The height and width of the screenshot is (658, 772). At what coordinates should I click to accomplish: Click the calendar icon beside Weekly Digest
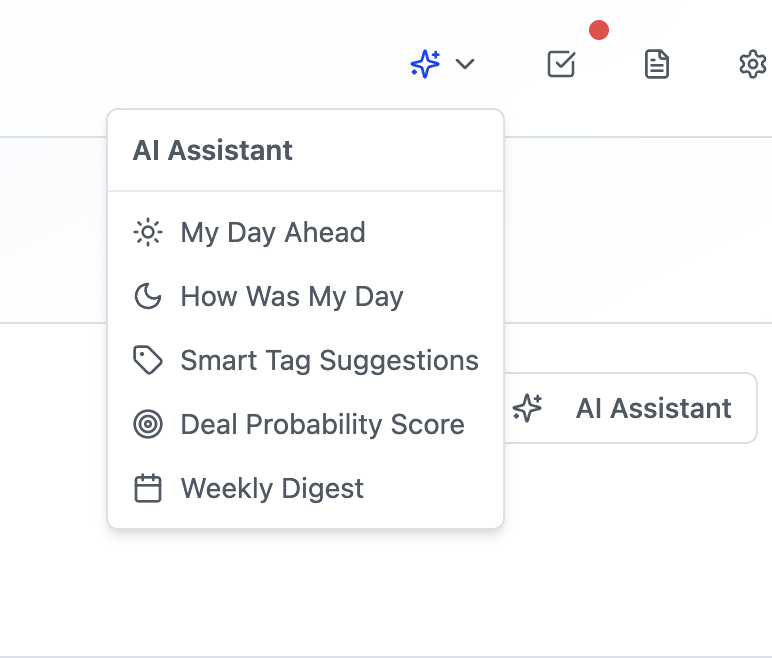coord(148,489)
